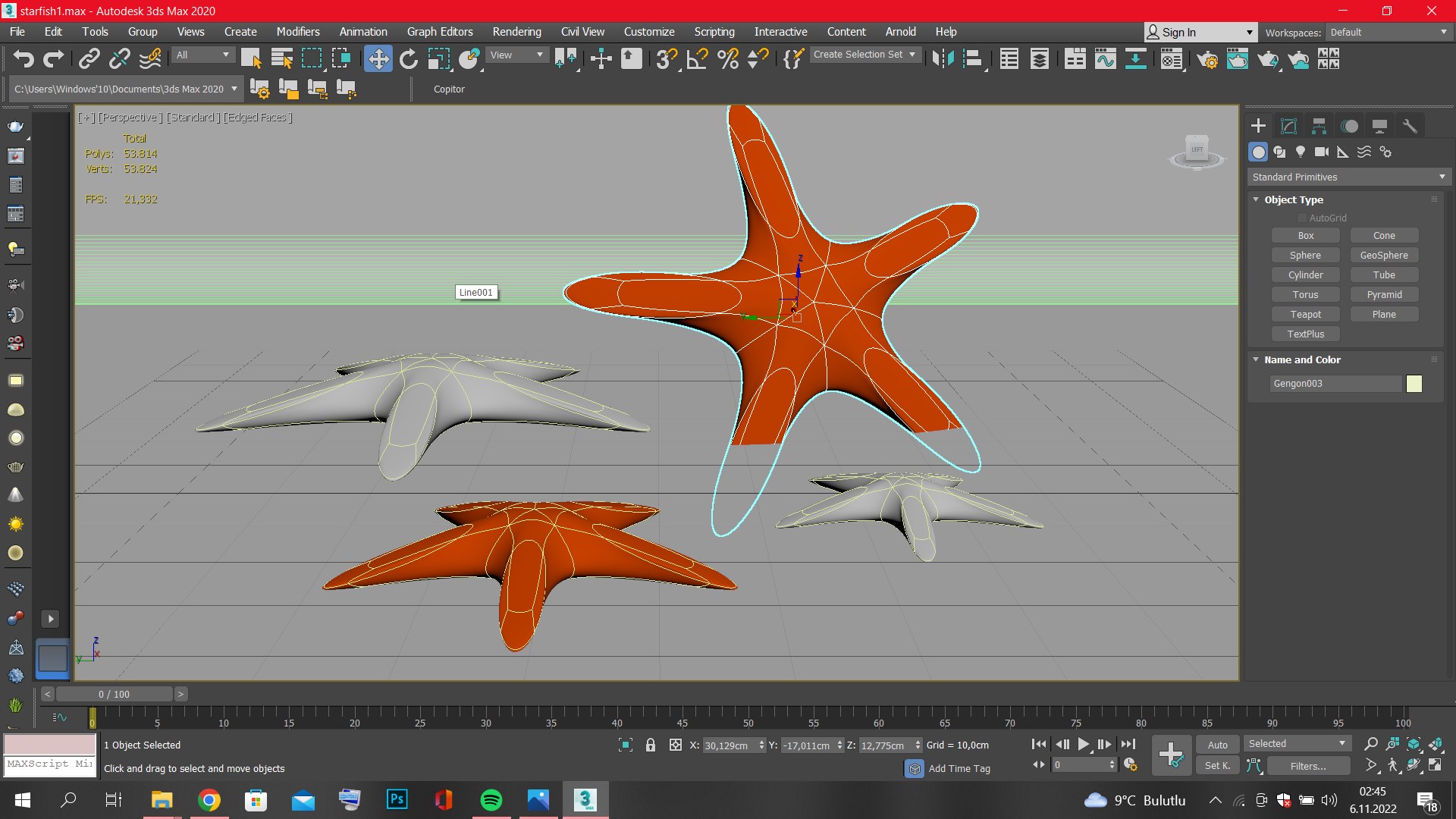Select the Lights category icon
Image resolution: width=1456 pixels, height=819 pixels.
[x=1301, y=152]
